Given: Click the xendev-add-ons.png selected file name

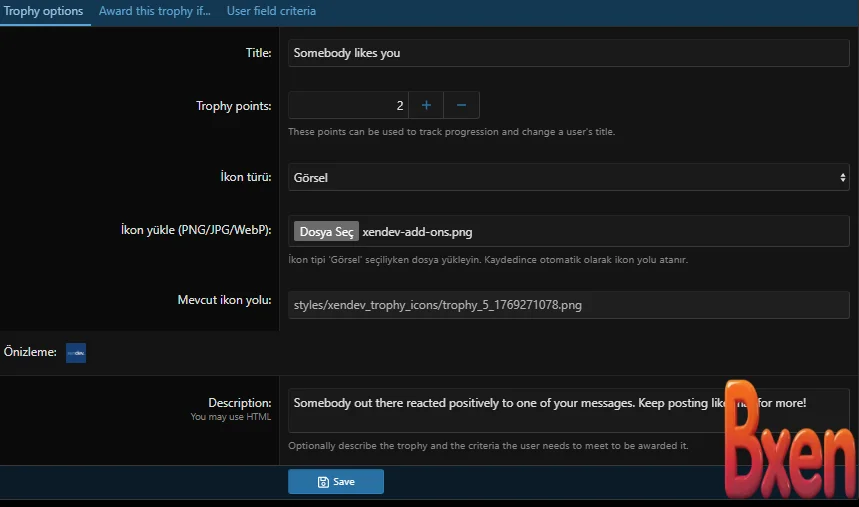Looking at the screenshot, I should 417,232.
